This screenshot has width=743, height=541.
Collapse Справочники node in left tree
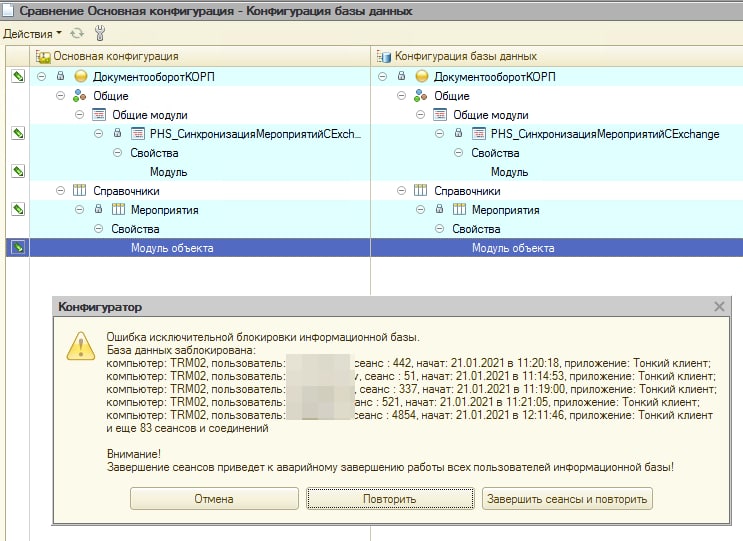pos(61,190)
